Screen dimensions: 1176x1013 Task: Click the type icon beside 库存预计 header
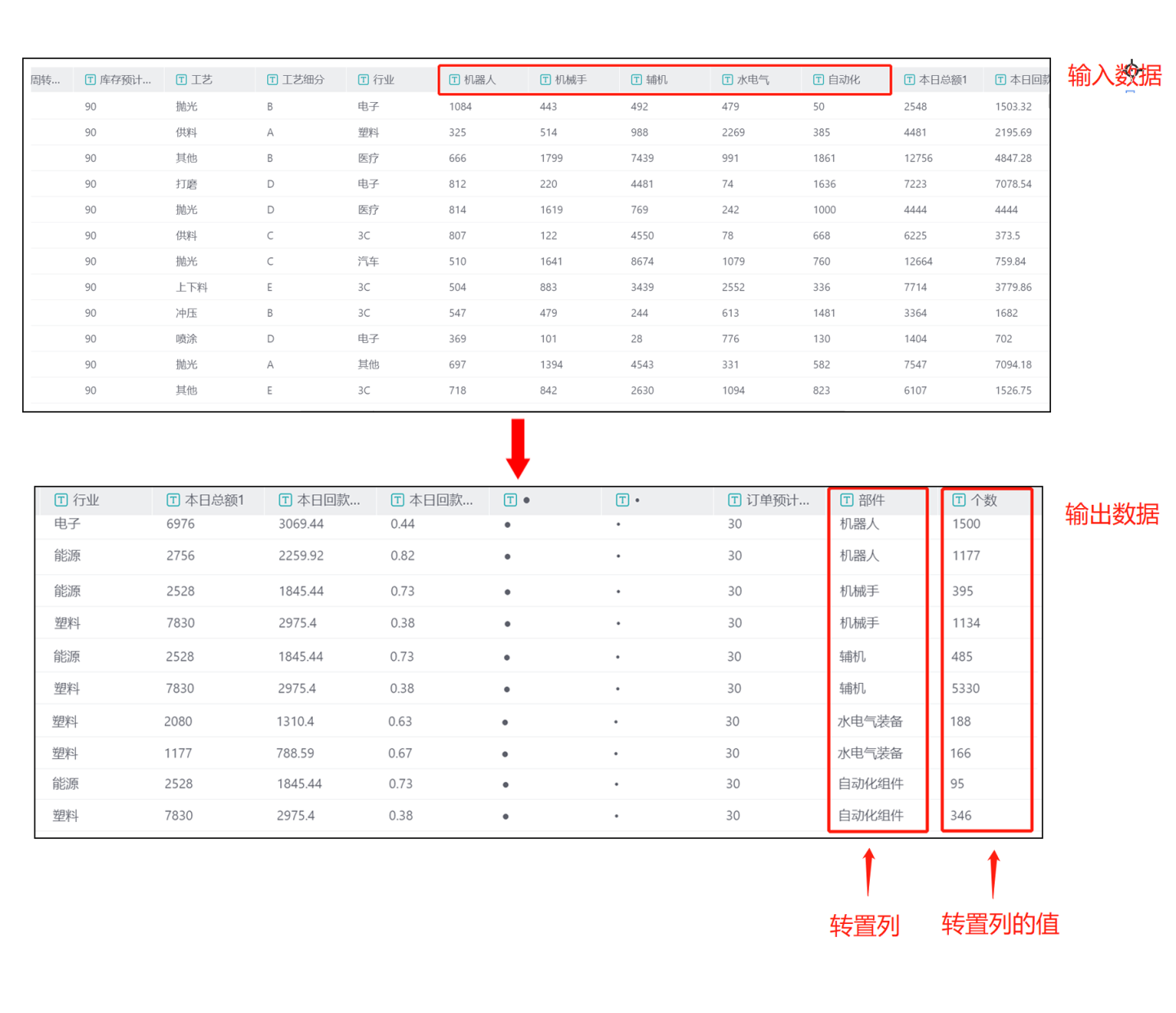click(90, 80)
